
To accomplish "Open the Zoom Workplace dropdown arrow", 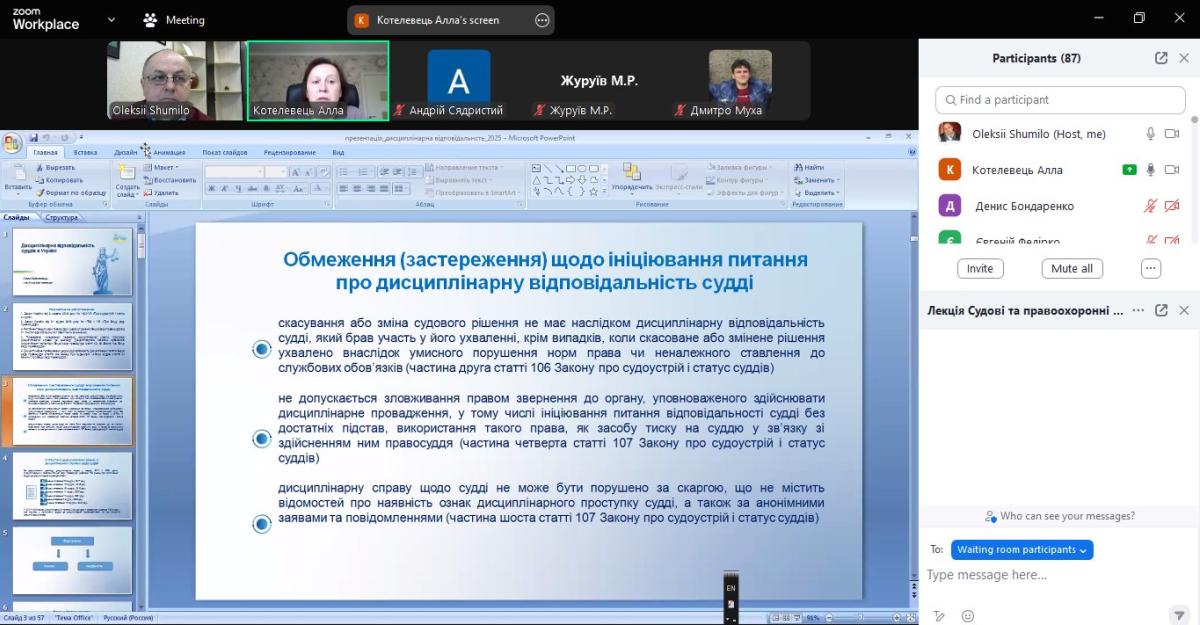I will [111, 19].
